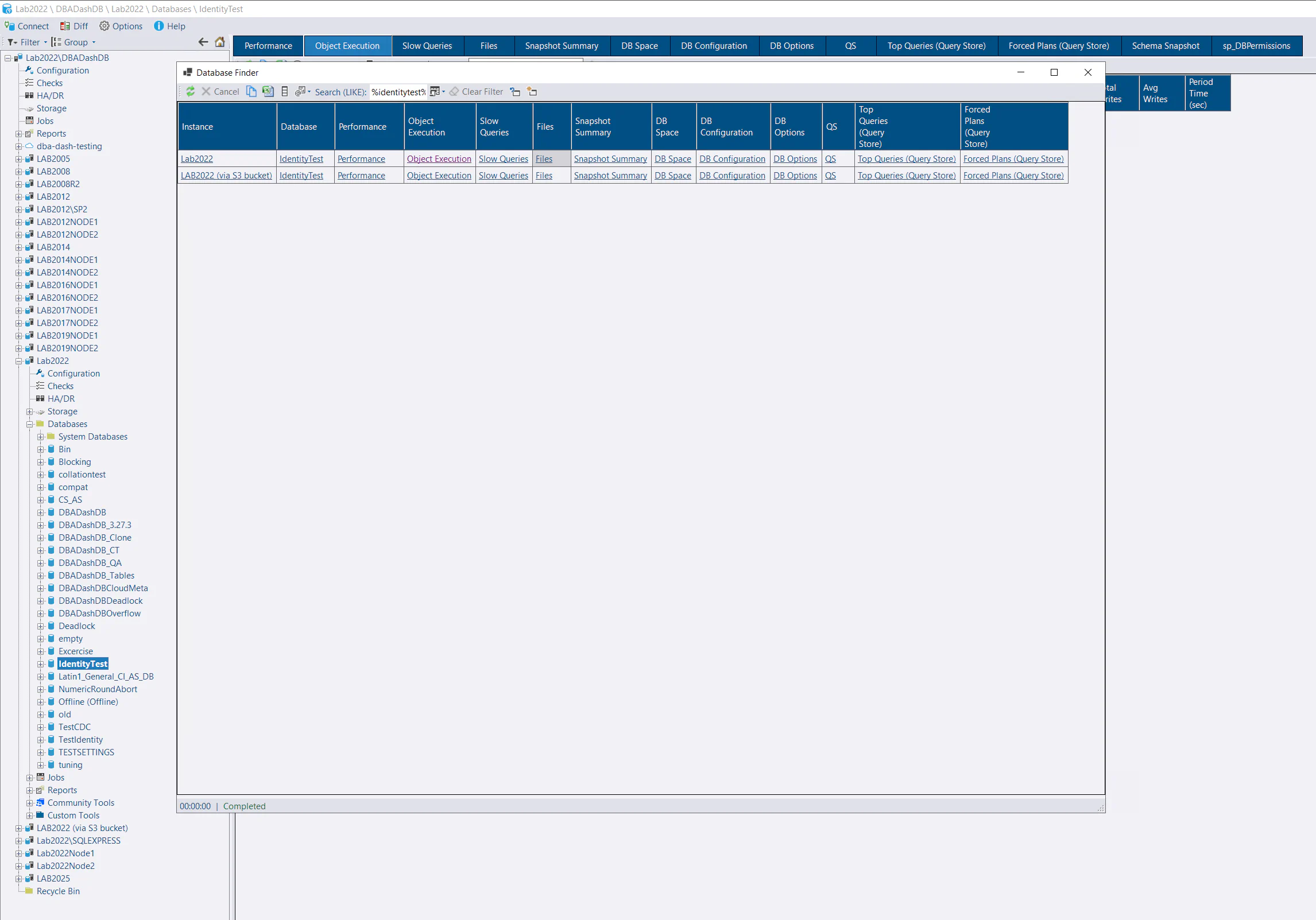The image size is (1316, 920).
Task: Copy grid results to clipboard
Action: 251,92
